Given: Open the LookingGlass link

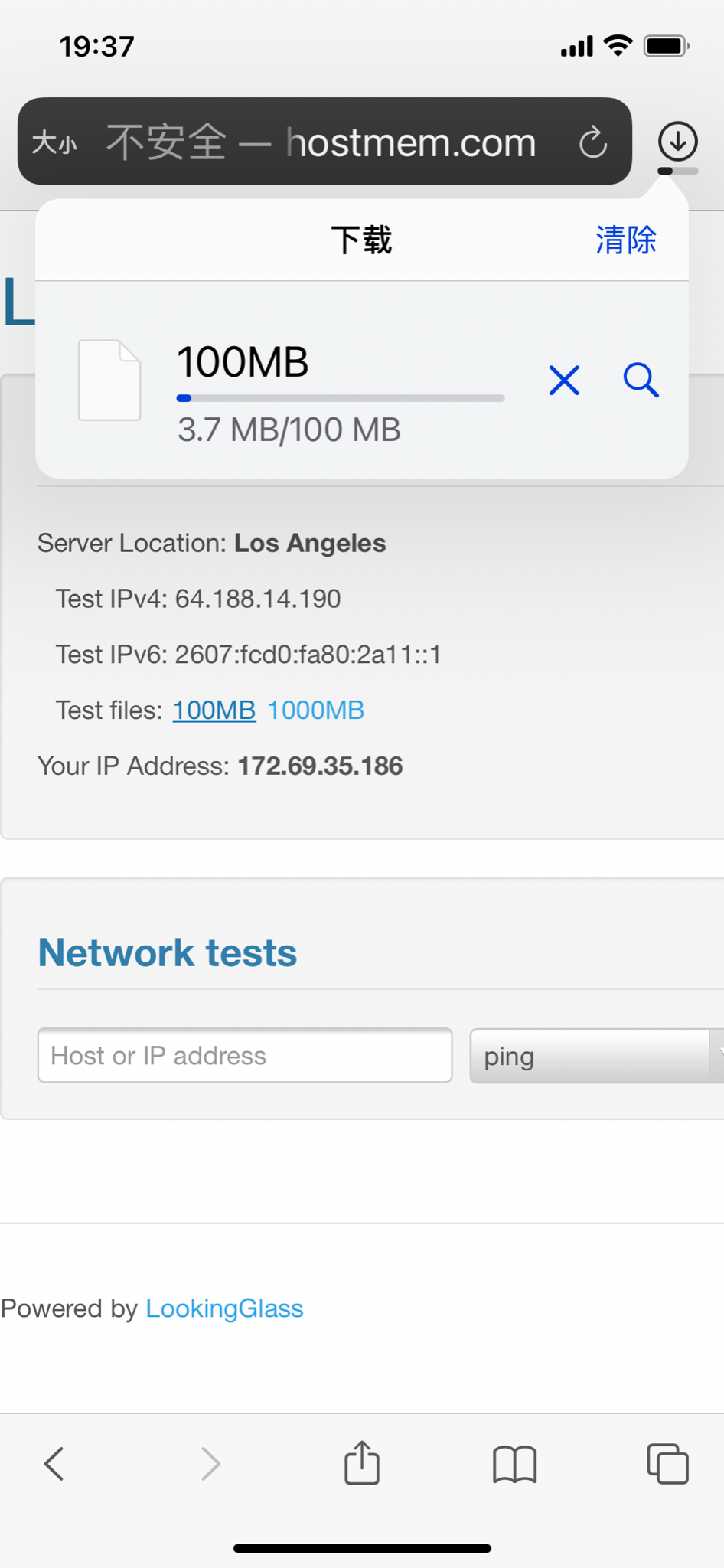Looking at the screenshot, I should coord(224,1308).
